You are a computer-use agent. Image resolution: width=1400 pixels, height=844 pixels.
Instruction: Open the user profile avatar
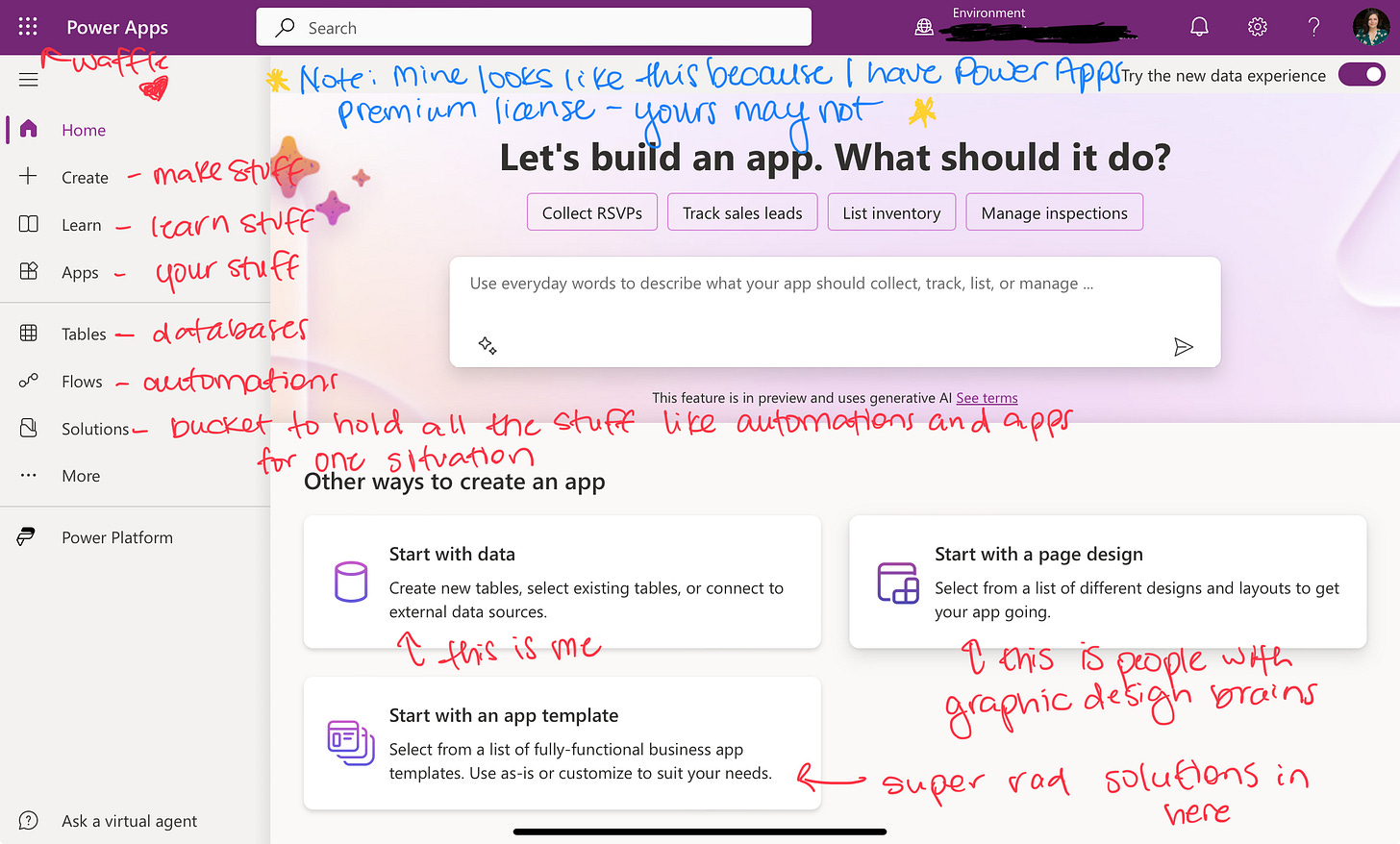pyautogui.click(x=1370, y=27)
